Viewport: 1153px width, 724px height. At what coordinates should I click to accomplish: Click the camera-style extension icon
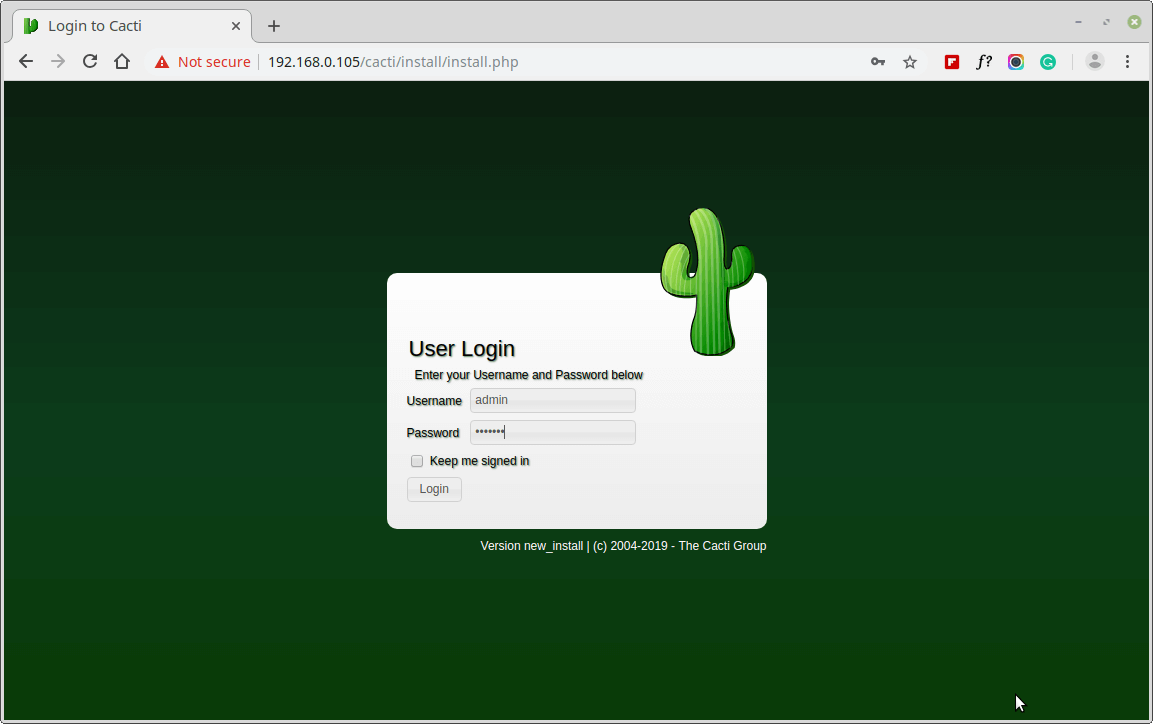click(x=1015, y=61)
